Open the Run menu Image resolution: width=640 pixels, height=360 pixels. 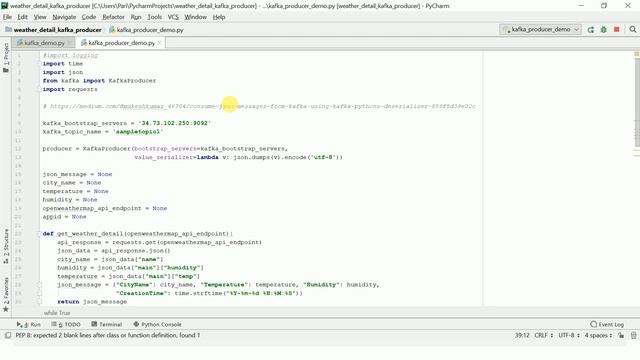(136, 17)
